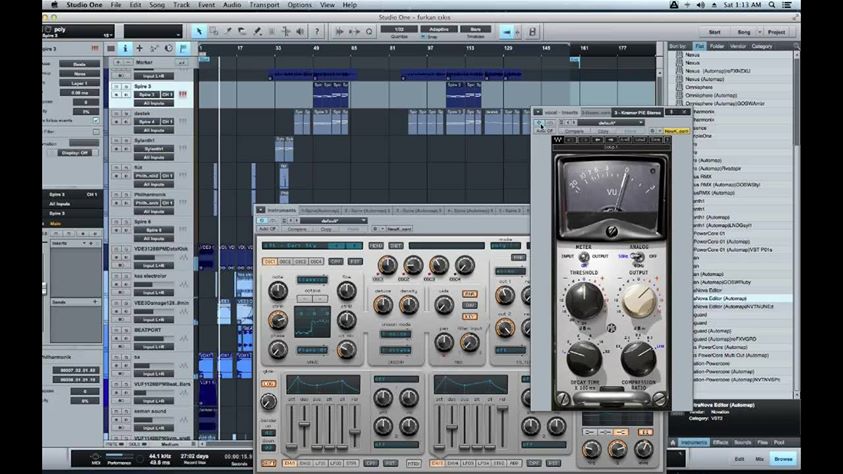Enable OSC4 in Spire oscillator selector
The width and height of the screenshot is (843, 474).
(316, 261)
